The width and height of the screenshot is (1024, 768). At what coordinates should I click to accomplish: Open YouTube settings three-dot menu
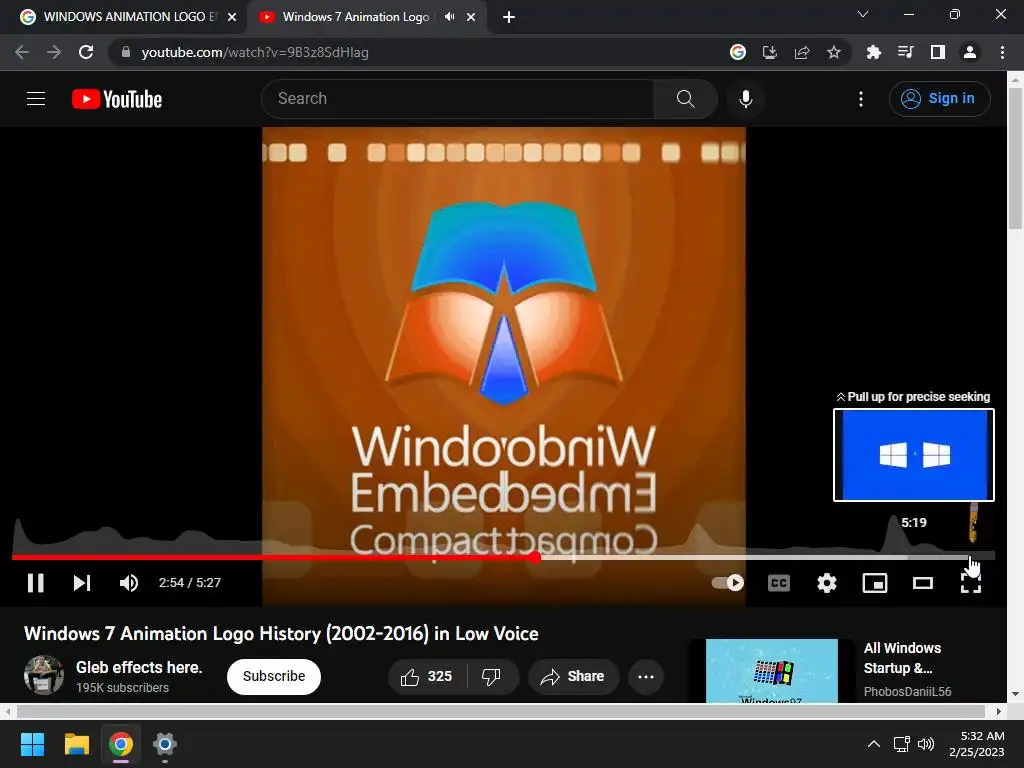[861, 99]
